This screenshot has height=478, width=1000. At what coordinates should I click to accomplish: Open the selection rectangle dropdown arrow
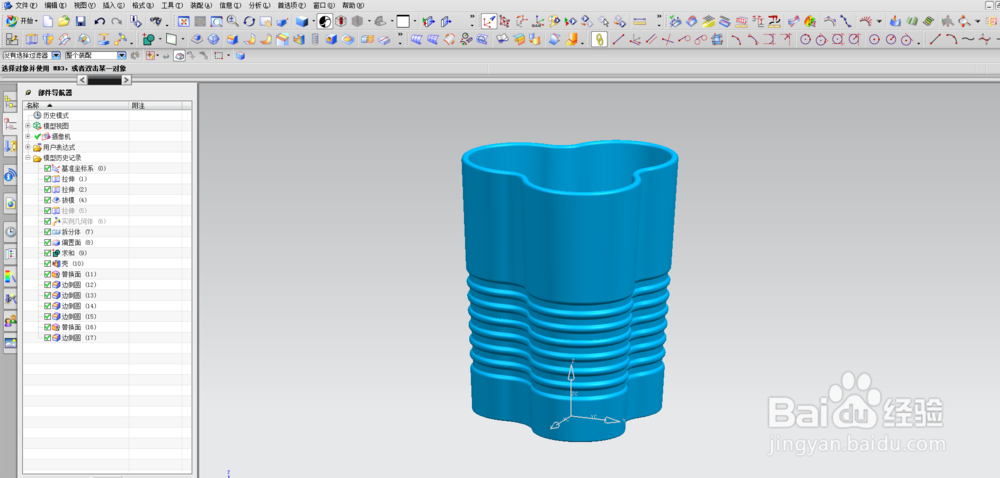click(x=229, y=56)
